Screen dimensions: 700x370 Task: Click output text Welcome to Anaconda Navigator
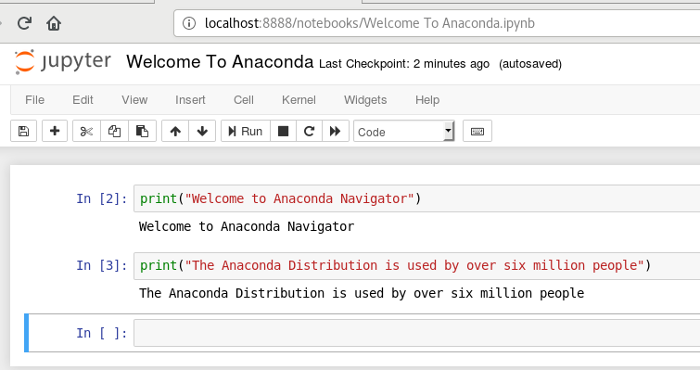[246, 227]
